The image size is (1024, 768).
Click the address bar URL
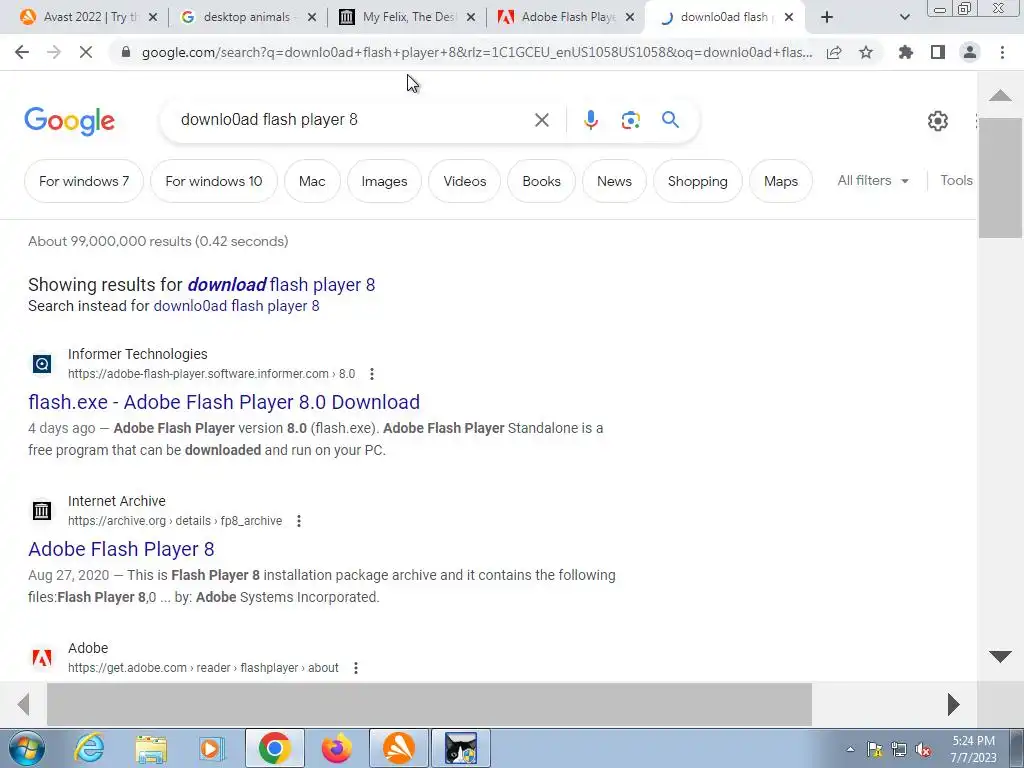(x=477, y=52)
